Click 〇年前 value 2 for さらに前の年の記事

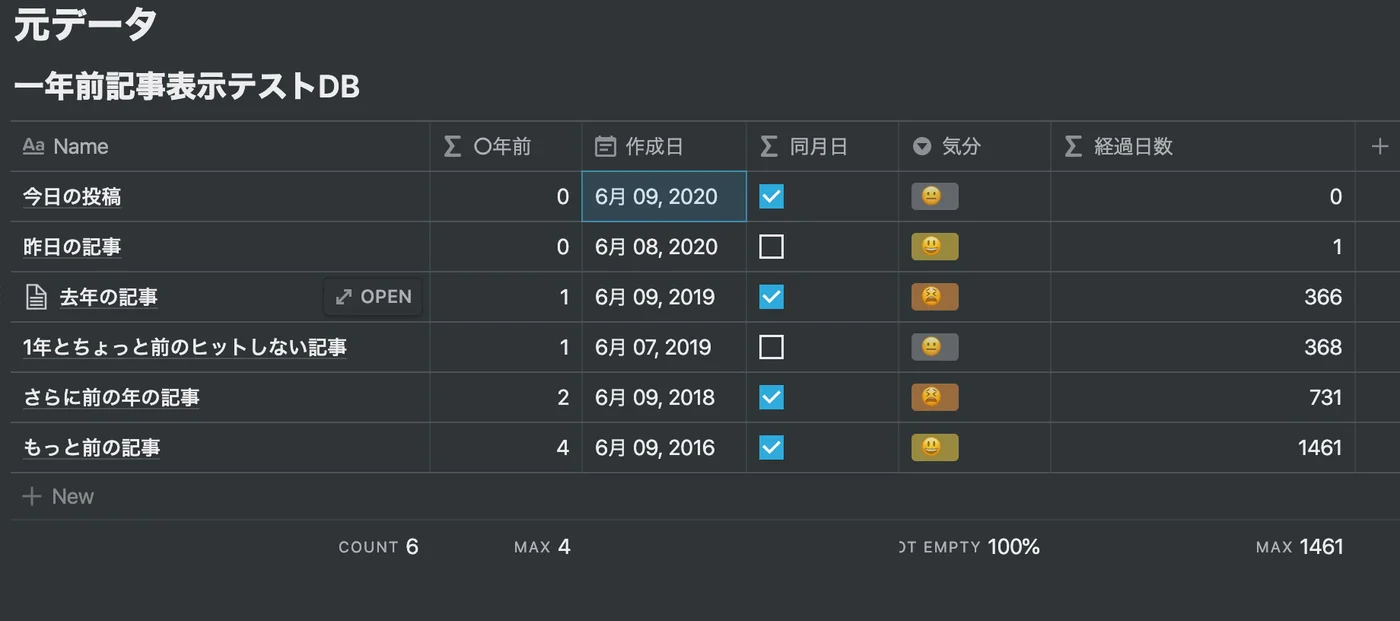point(563,397)
